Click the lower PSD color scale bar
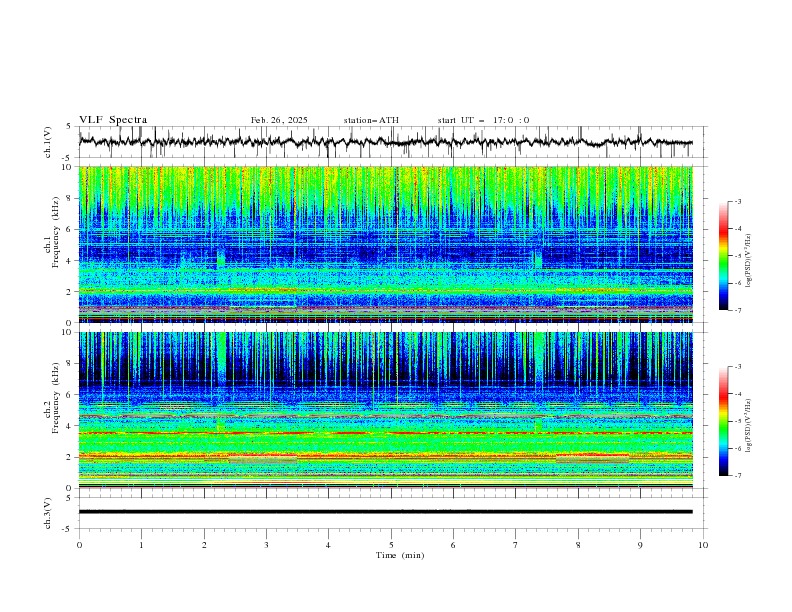The width and height of the screenshot is (792, 612). point(723,421)
